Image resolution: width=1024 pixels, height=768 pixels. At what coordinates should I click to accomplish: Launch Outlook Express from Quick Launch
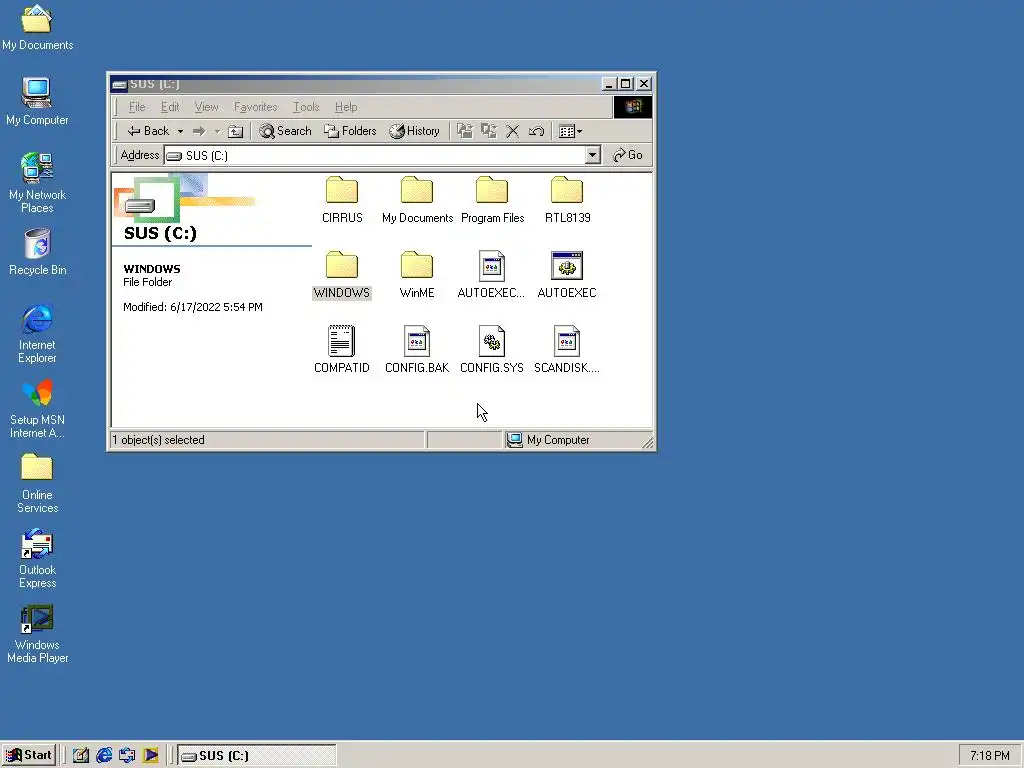click(x=127, y=756)
